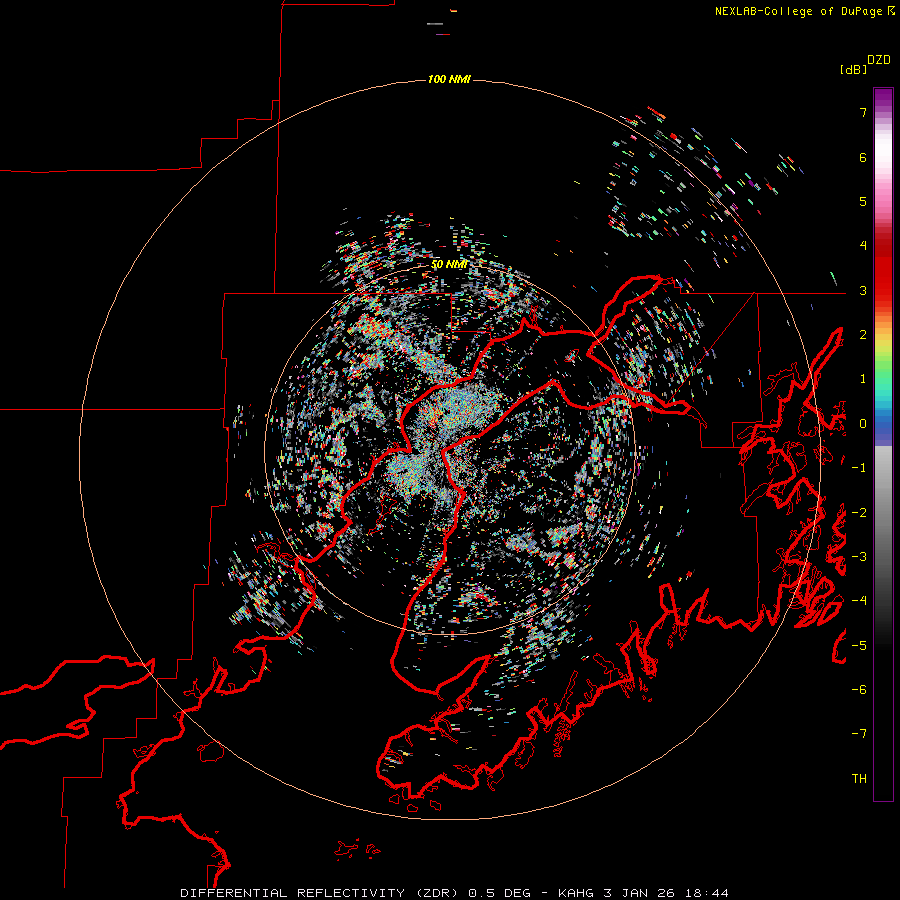This screenshot has width=900, height=900.
Task: Click the -7 value on the color scale
Action: coord(859,734)
